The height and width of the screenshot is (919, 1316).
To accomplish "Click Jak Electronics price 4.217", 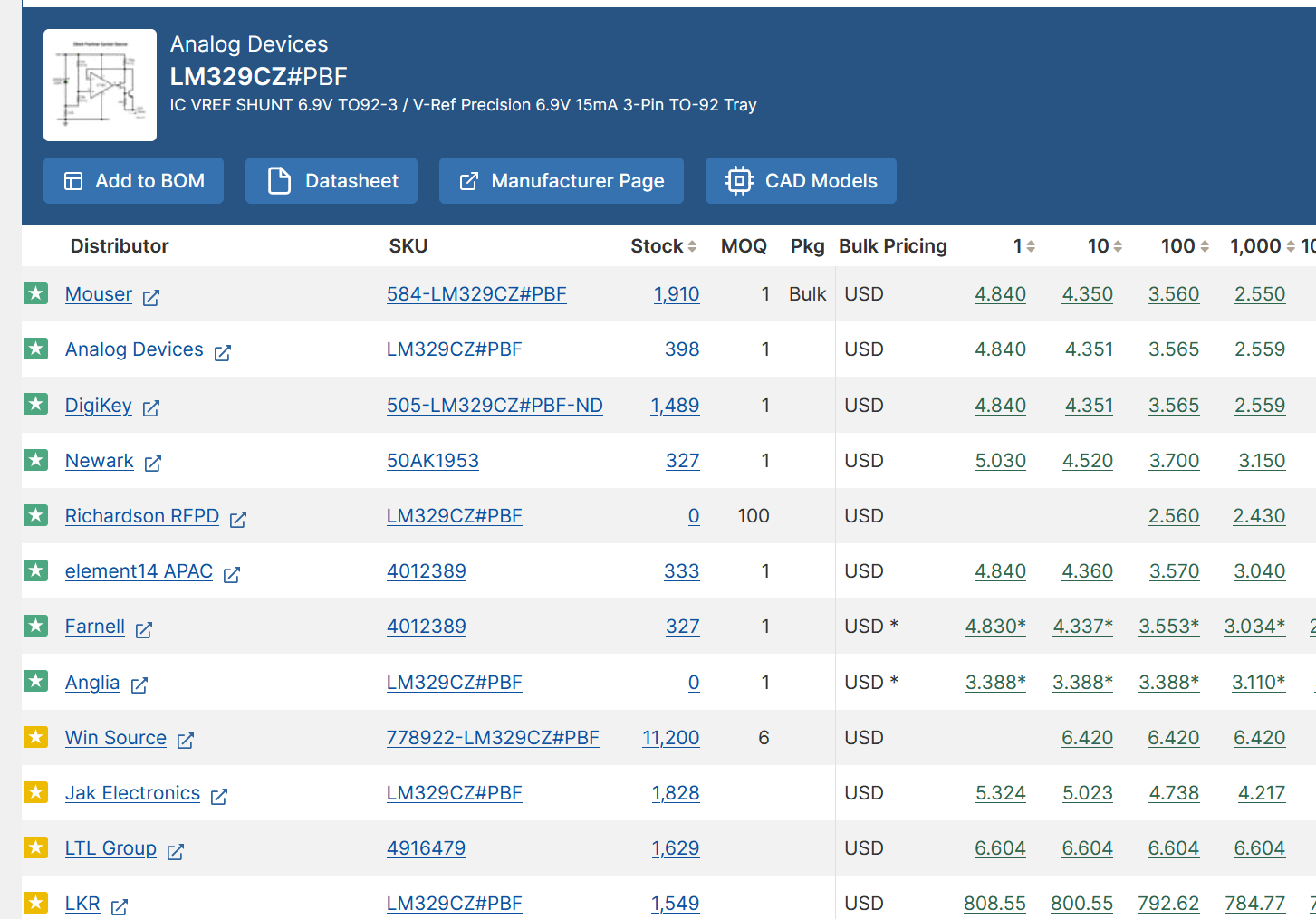I will coord(1262,793).
